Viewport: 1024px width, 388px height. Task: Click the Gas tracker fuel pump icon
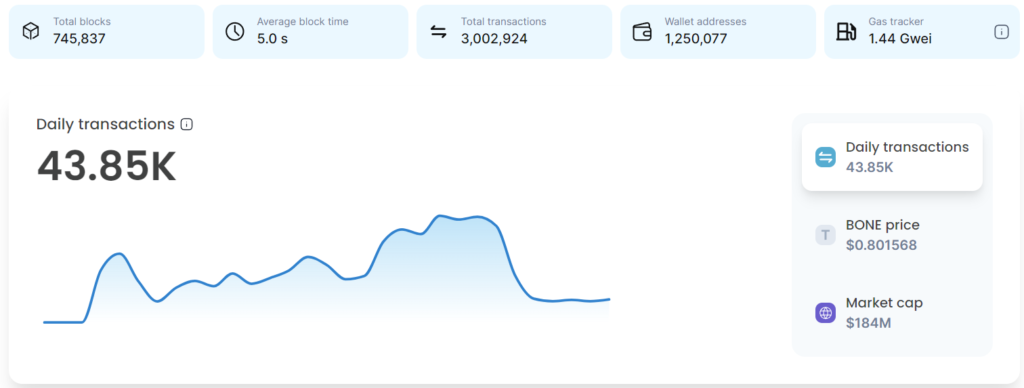pos(846,31)
